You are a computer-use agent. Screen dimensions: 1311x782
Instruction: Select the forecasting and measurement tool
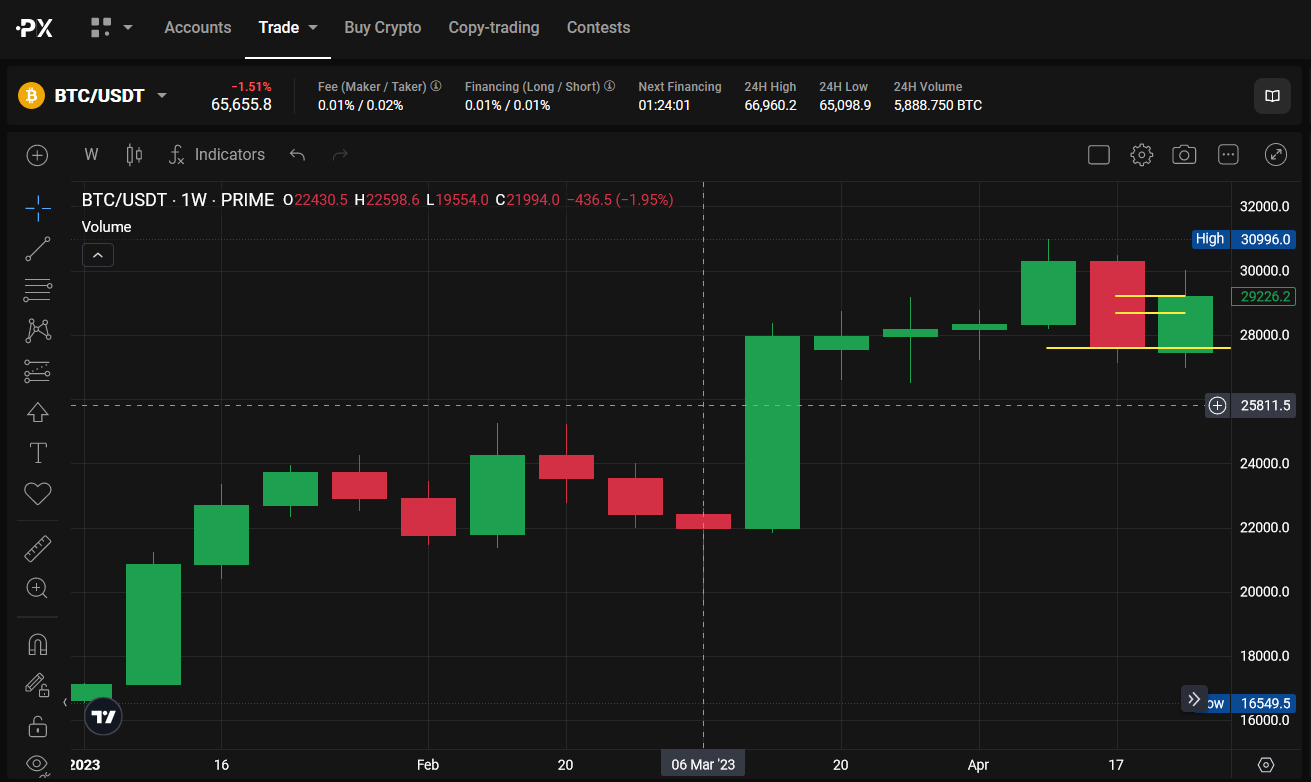pyautogui.click(x=38, y=371)
